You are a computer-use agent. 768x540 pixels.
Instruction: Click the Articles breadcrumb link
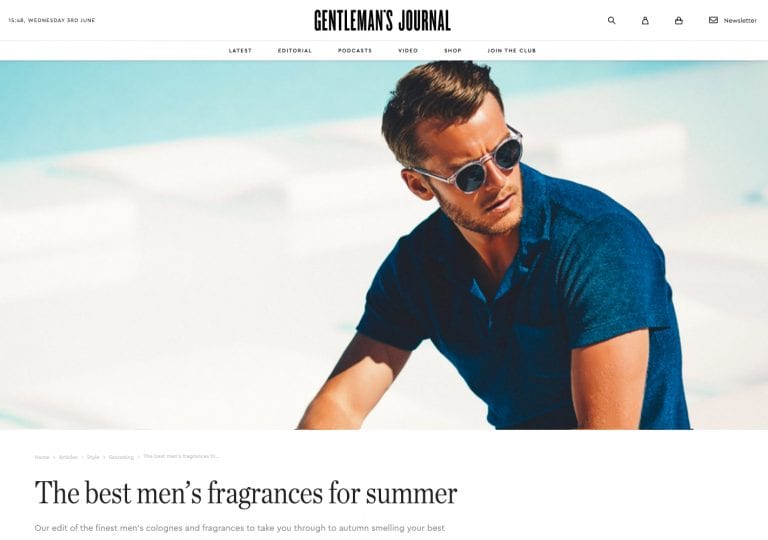[68, 457]
